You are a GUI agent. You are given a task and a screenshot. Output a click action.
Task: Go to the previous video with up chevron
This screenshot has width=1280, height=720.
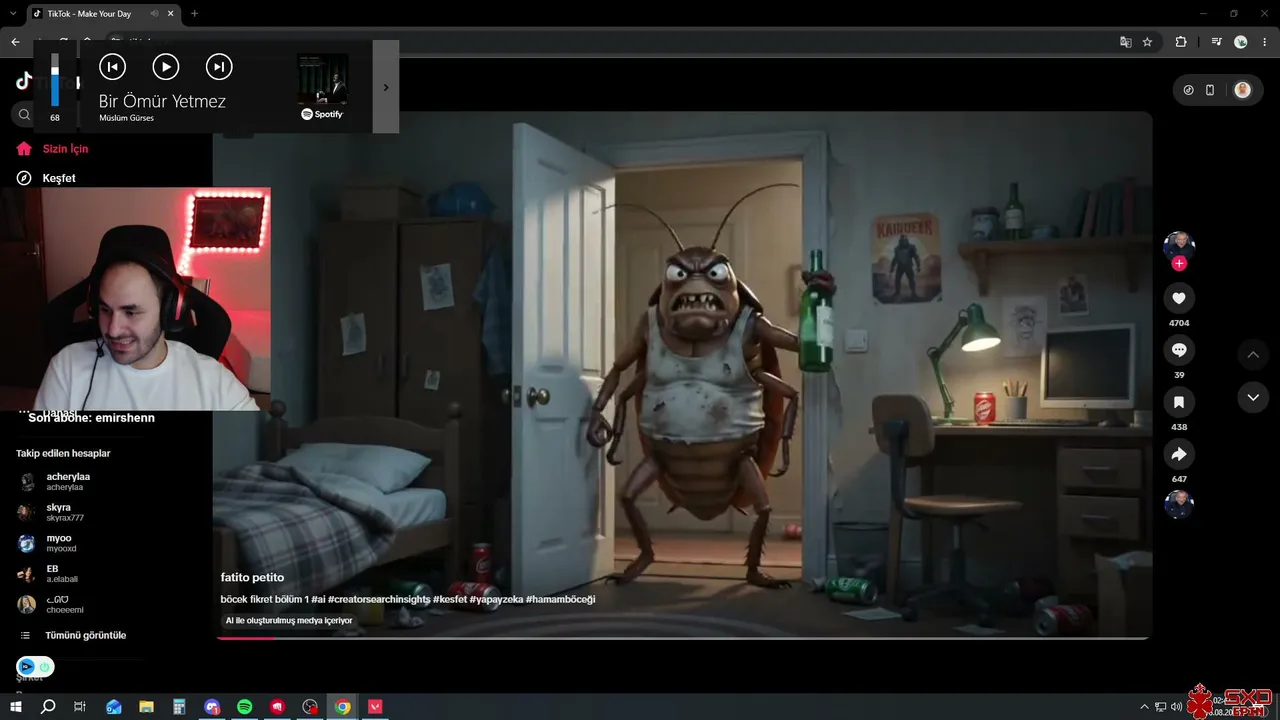[1253, 355]
